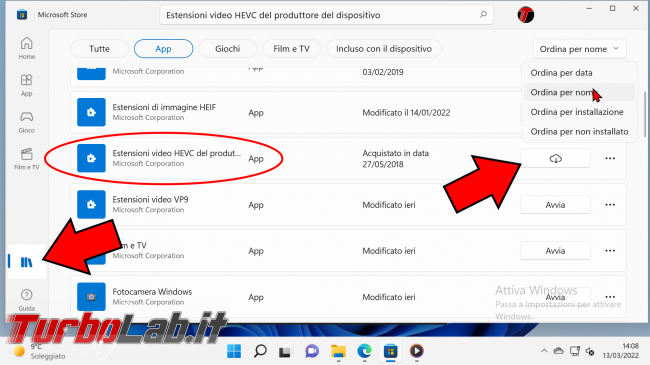650x365 pixels.
Task: Open Film e TV in sidebar
Action: [27, 159]
